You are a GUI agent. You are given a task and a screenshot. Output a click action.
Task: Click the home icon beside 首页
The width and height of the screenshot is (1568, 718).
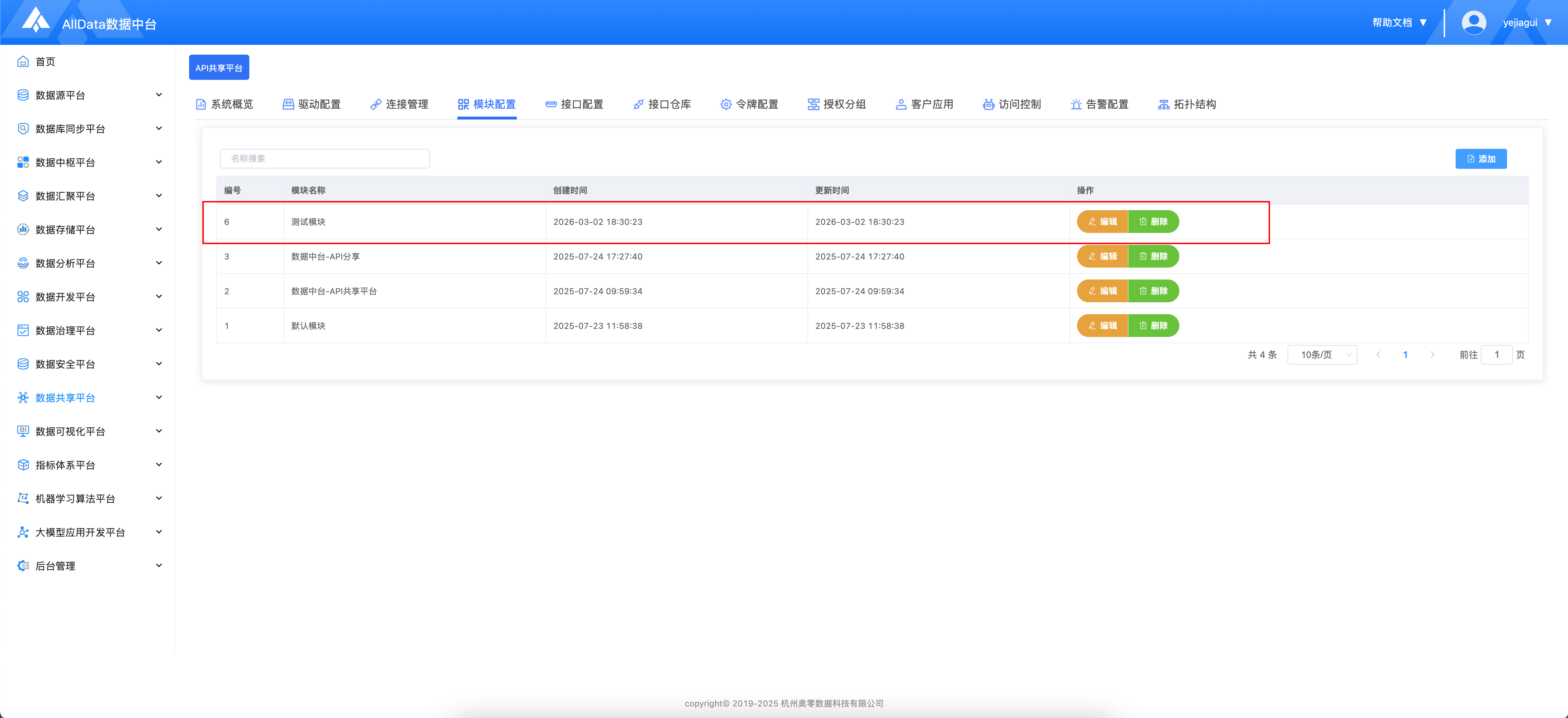pos(23,62)
